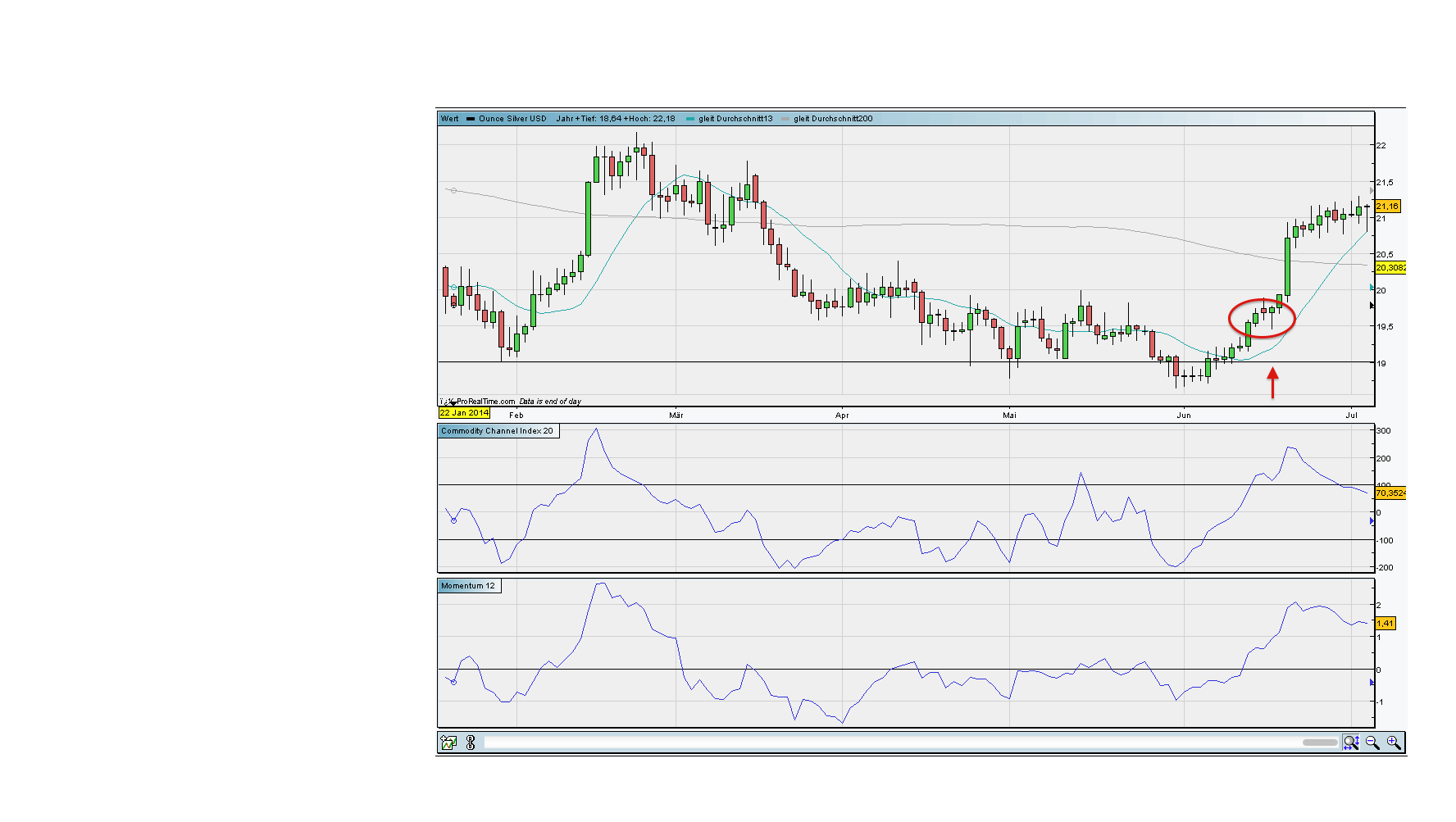The height and width of the screenshot is (822, 1456).
Task: Click the yellow '20,3082' moving average tag
Action: (1390, 268)
